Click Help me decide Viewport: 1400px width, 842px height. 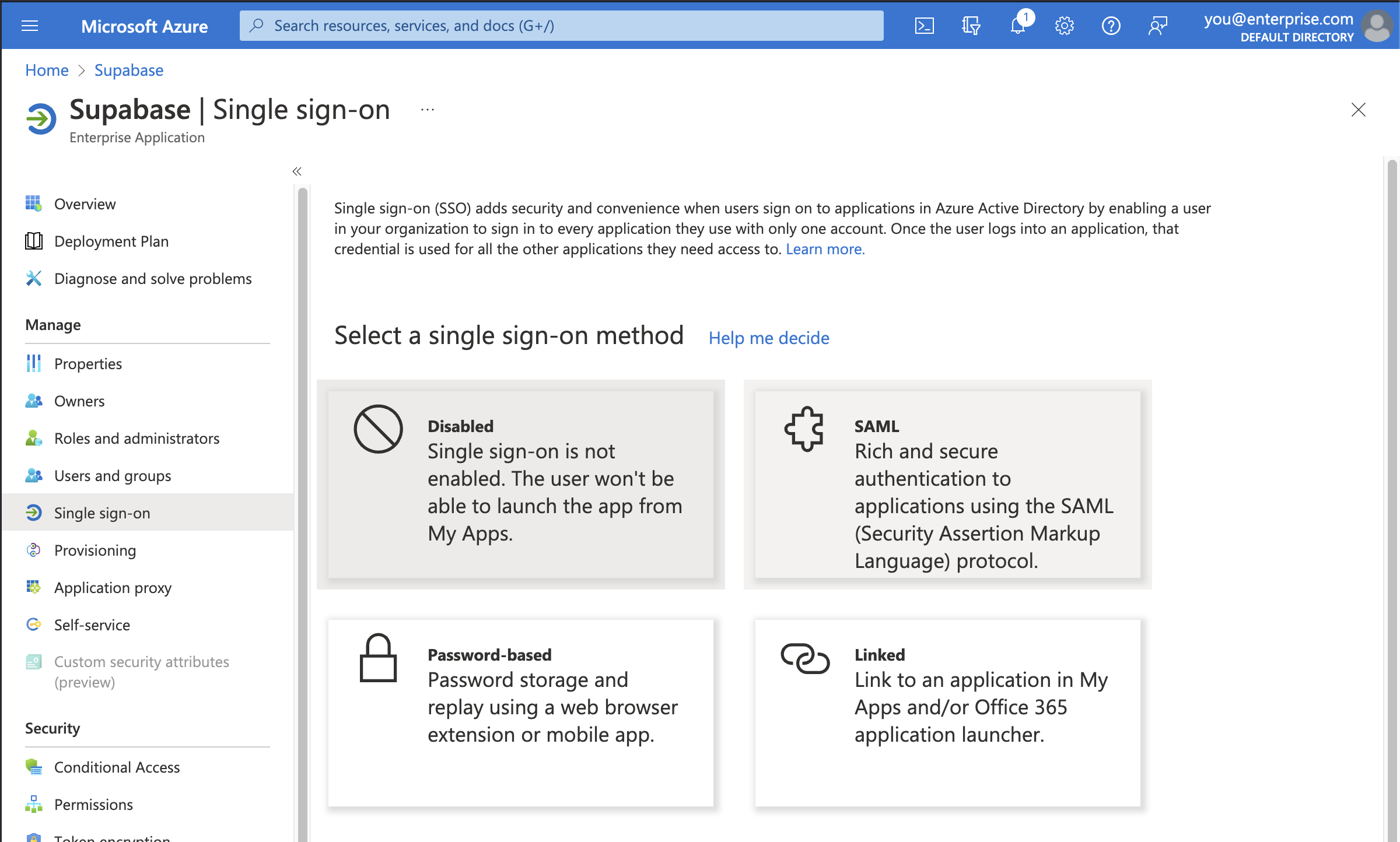click(768, 338)
